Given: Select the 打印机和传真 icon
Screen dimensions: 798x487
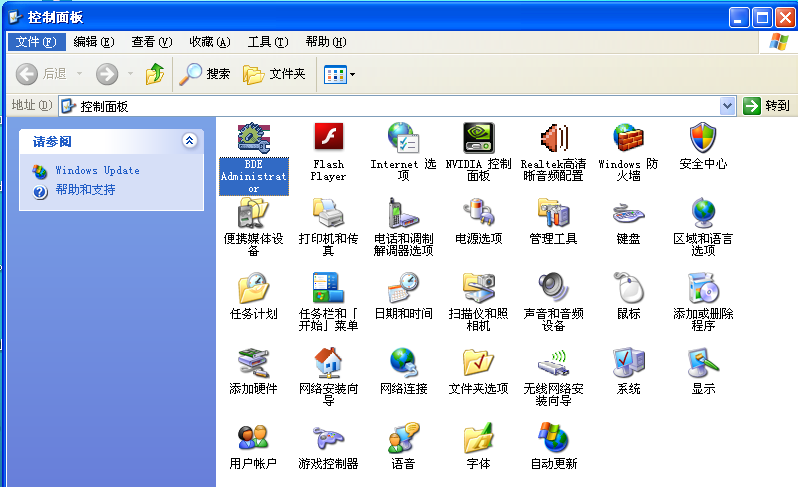Looking at the screenshot, I should pos(328,213).
